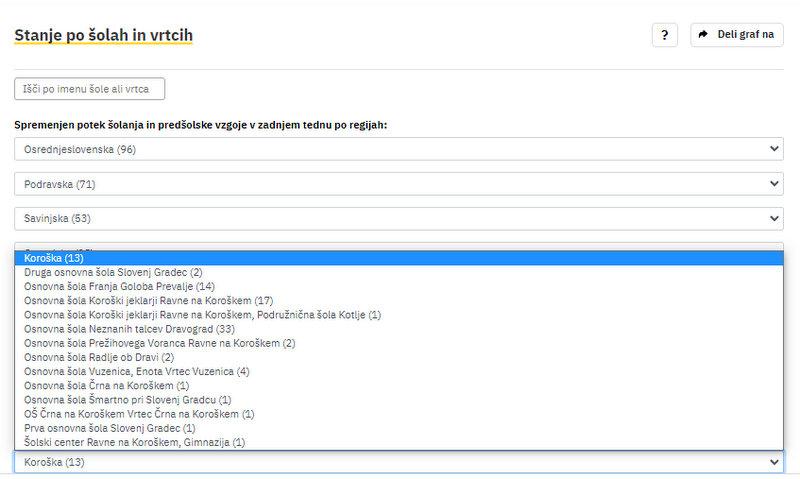This screenshot has width=800, height=479.
Task: Select Šolski center Ravne na Koroškem, Gimnazija
Action: [x=135, y=441]
